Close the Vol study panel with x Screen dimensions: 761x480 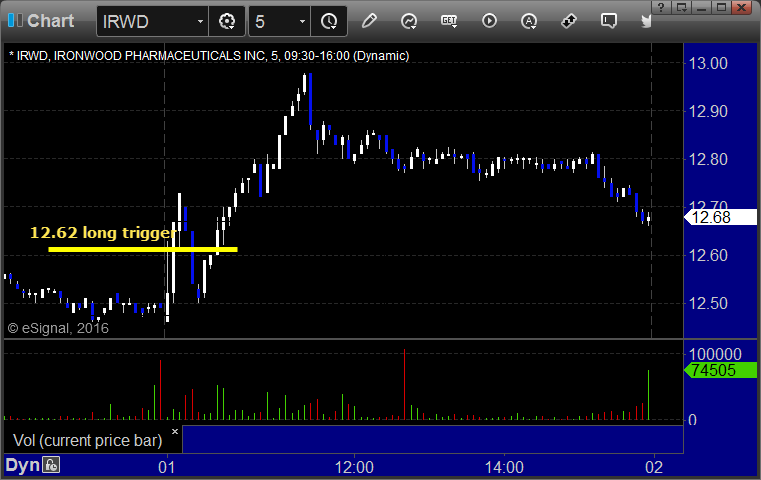[175, 431]
